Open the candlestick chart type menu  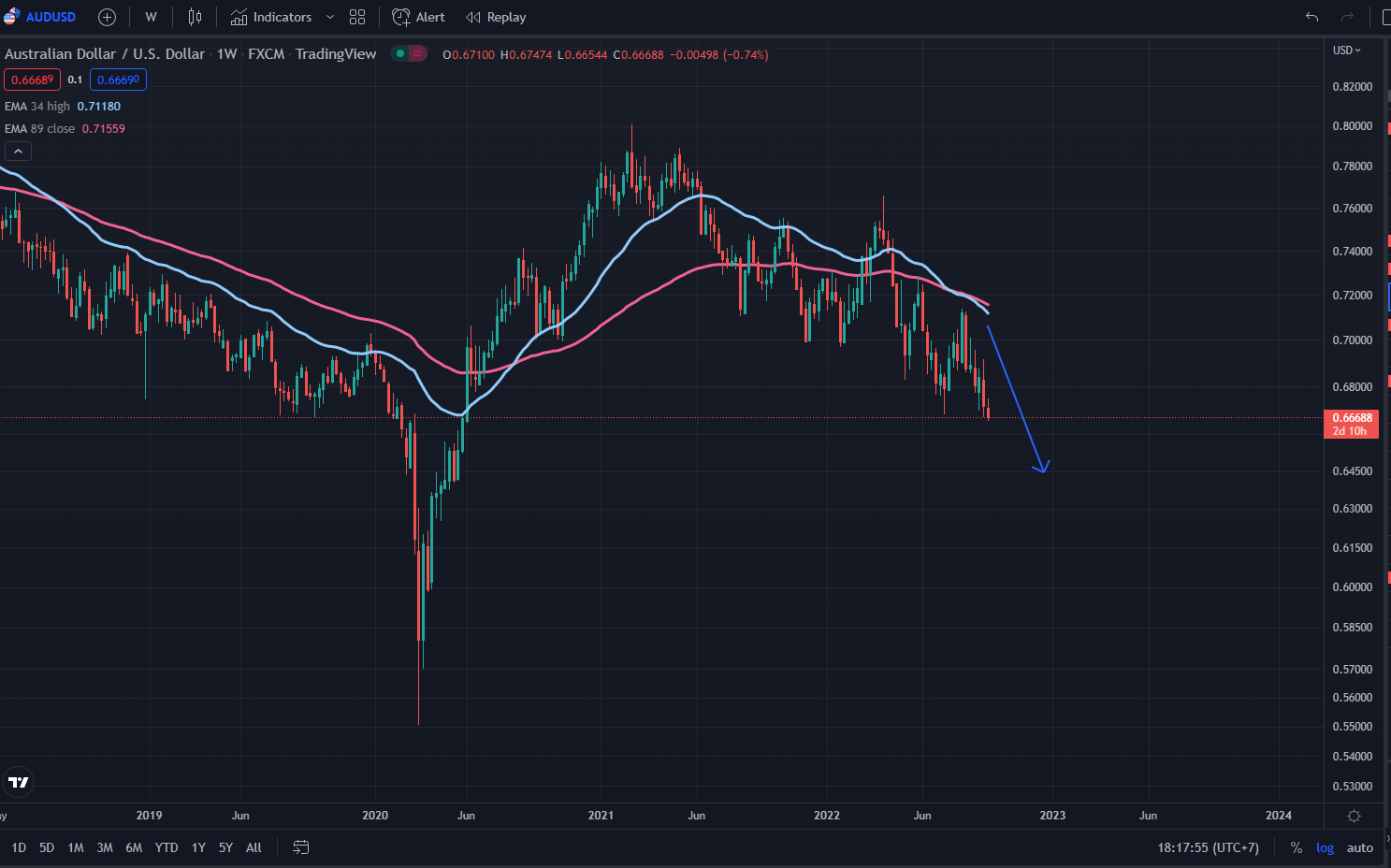point(195,17)
